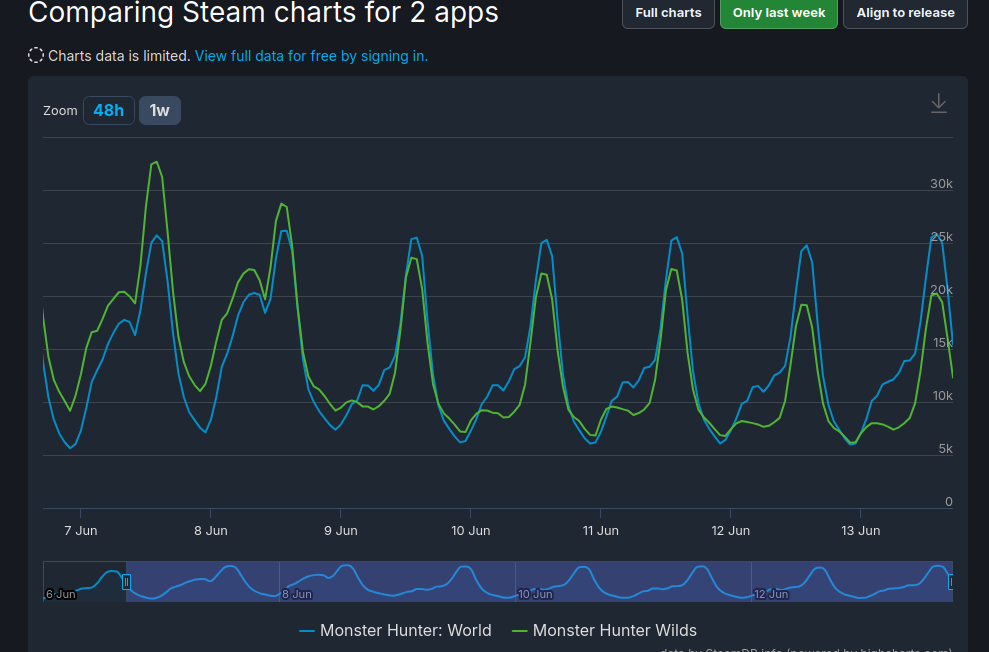The height and width of the screenshot is (652, 989).
Task: Click the Comparing Steam charts heading
Action: coord(264,13)
